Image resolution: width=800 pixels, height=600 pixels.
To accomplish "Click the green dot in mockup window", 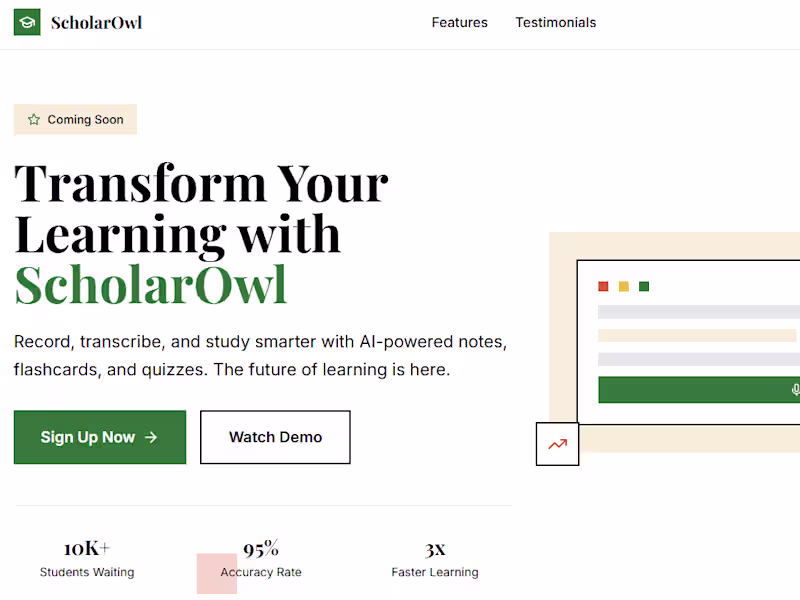I will click(x=644, y=287).
